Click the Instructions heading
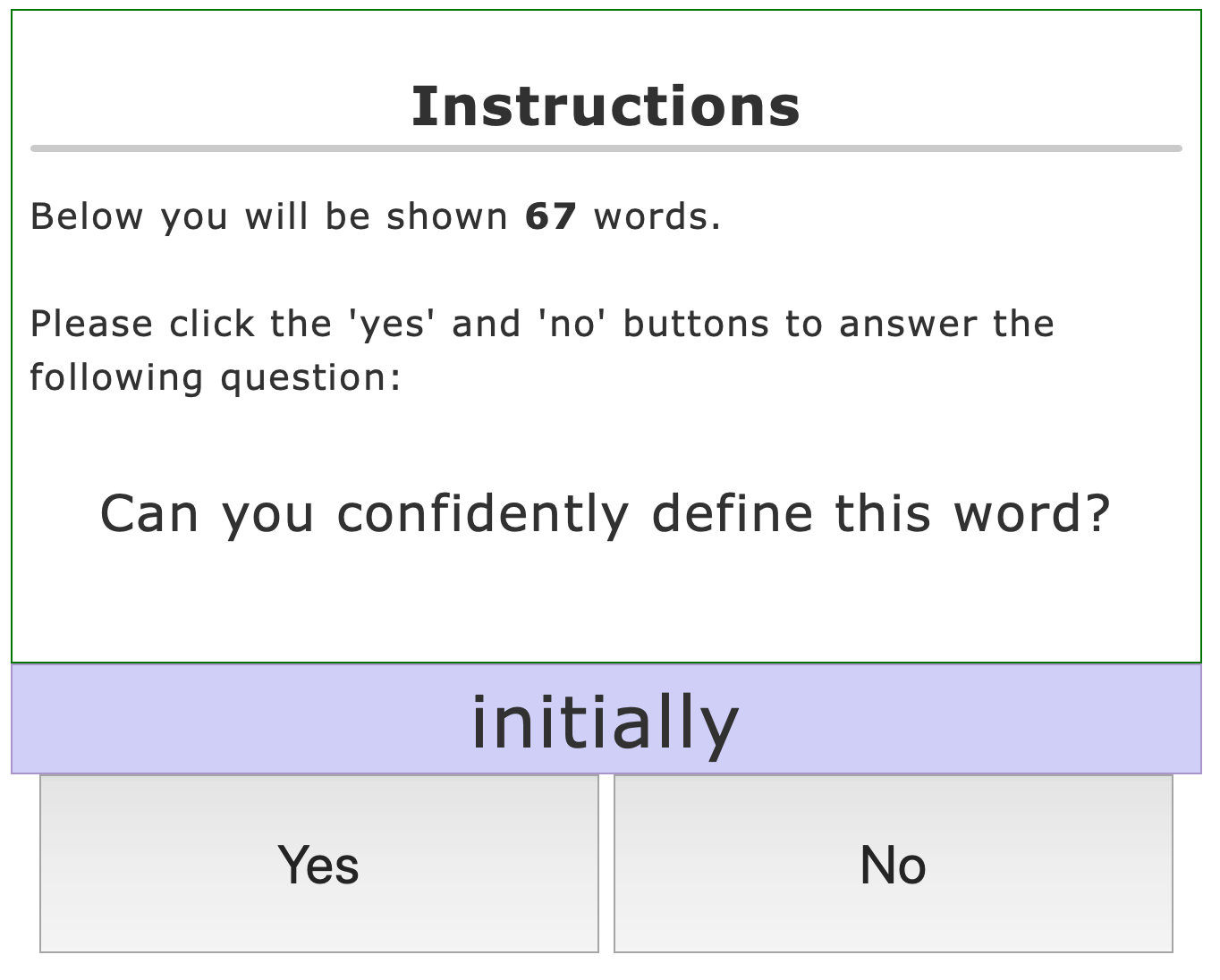The height and width of the screenshot is (980, 1220). [x=606, y=106]
